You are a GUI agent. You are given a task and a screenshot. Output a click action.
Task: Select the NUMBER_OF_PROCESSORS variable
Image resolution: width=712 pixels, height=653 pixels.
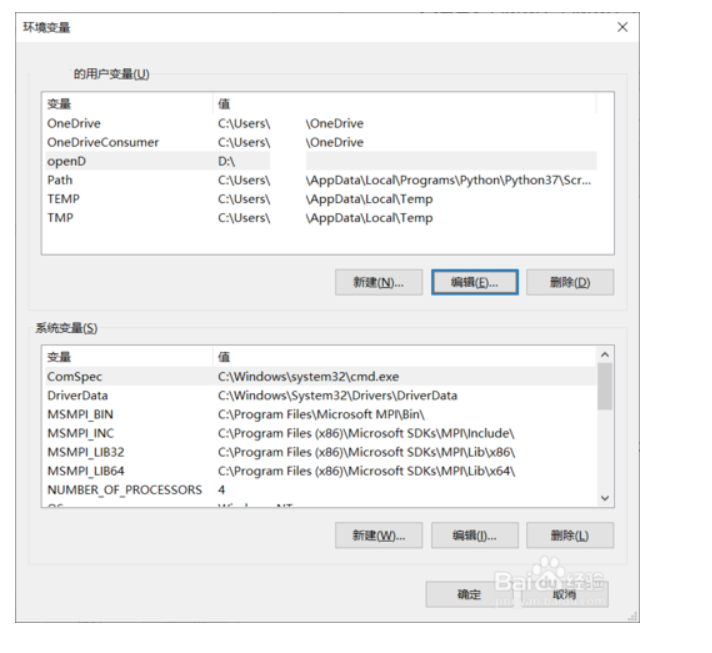pos(321,490)
